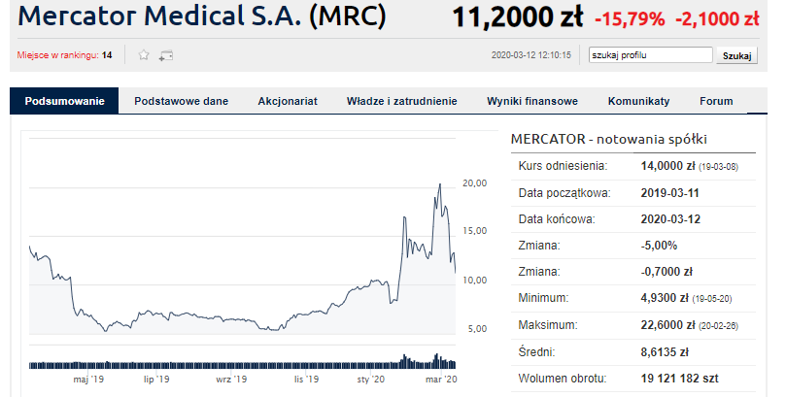Click the Wolumen obrotu row value
The image size is (786, 397).
679,378
